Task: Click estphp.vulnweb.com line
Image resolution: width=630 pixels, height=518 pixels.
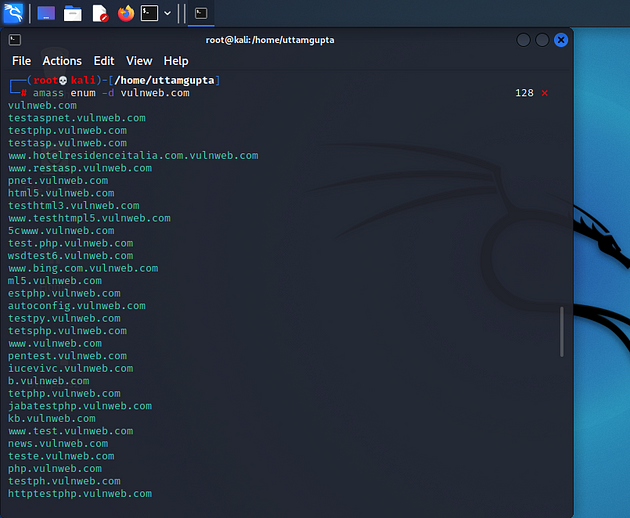Action: pyautogui.click(x=64, y=293)
